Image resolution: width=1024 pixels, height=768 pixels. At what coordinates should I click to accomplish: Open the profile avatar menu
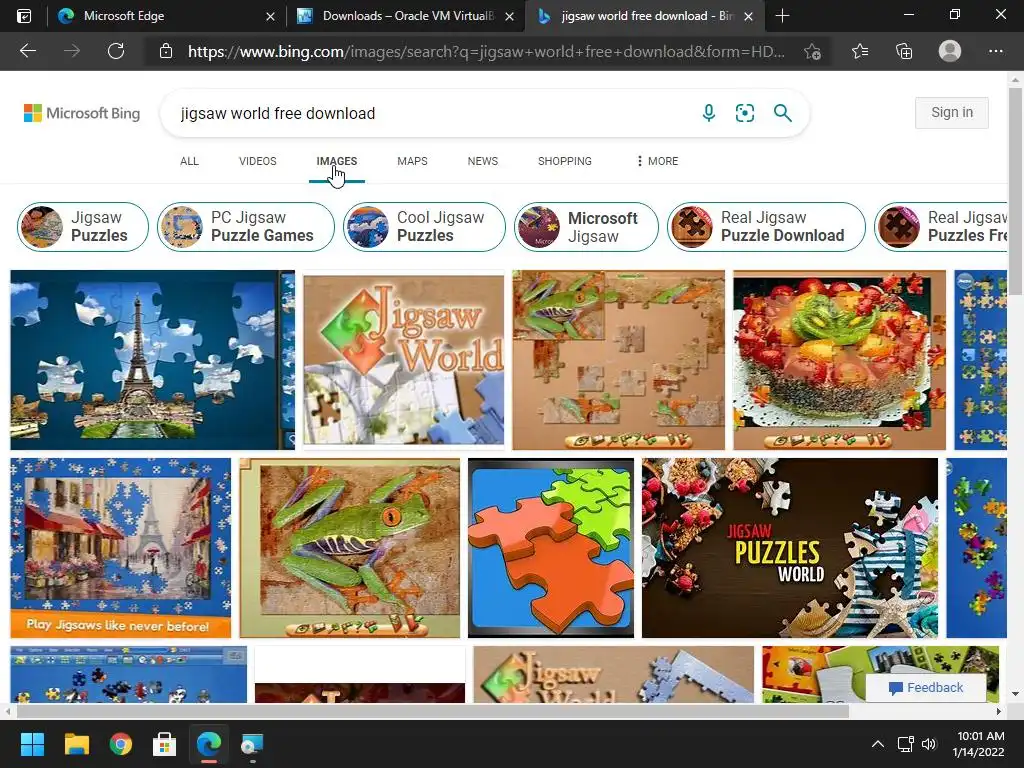950,51
